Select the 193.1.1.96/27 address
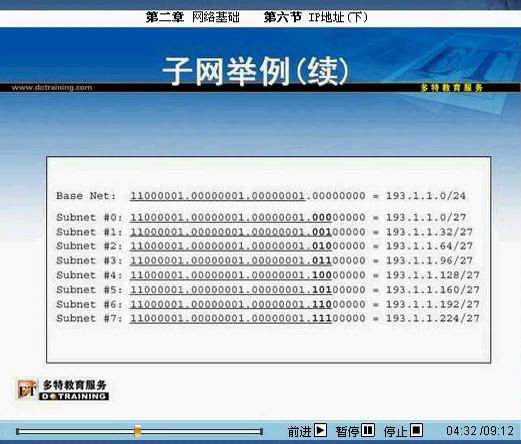Viewport: 521px width, 444px height. point(429,260)
